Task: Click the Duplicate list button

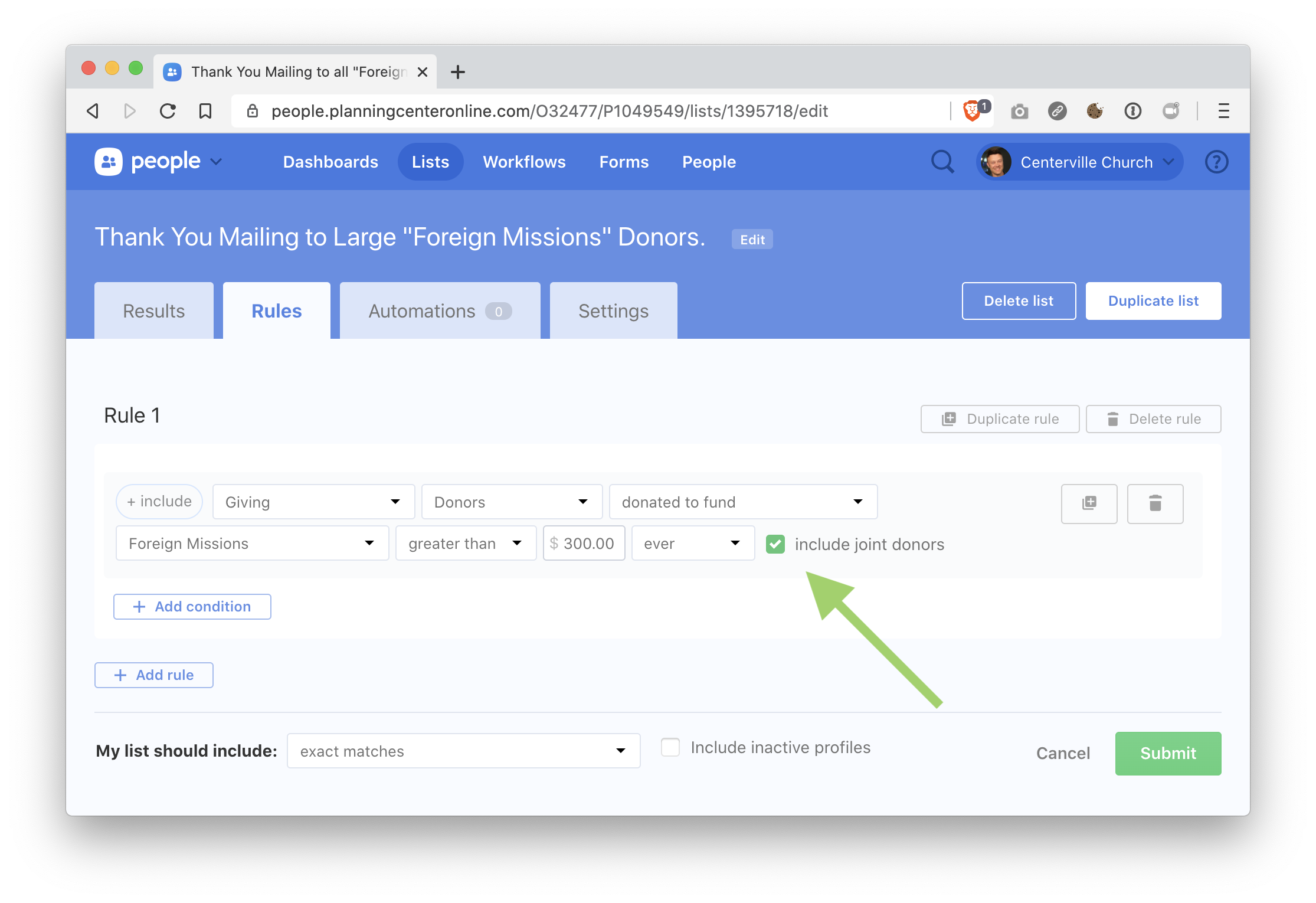Action: pos(1153,301)
